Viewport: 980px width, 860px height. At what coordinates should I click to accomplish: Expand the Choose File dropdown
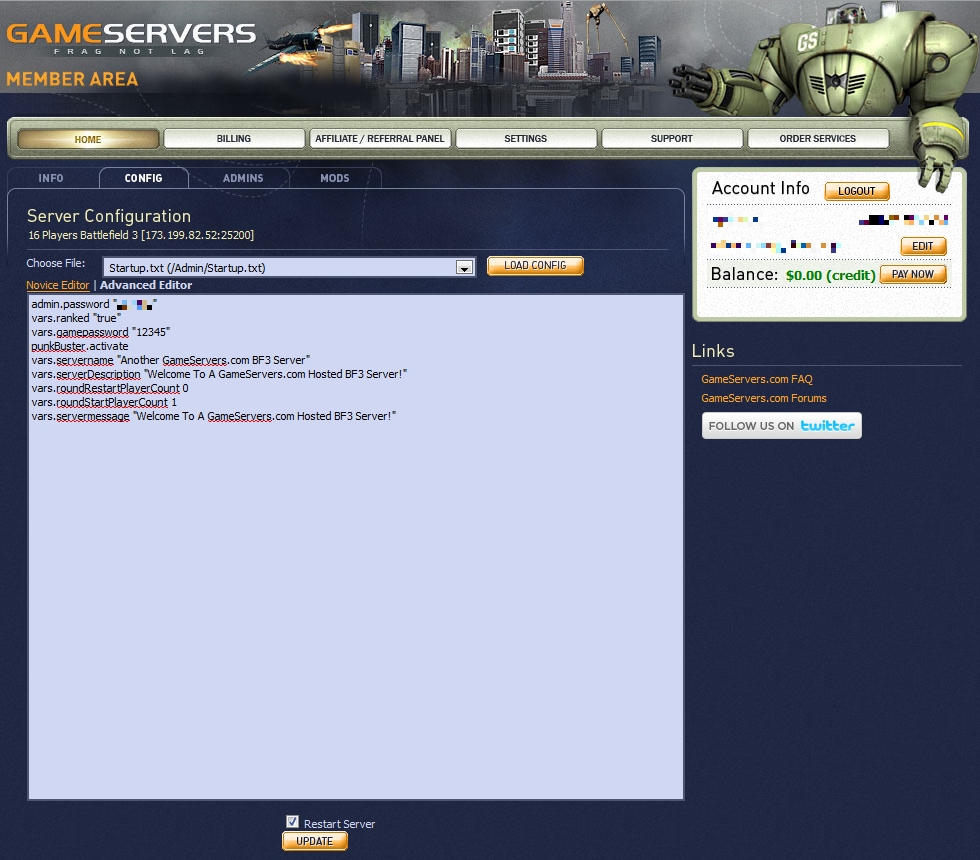(x=289, y=268)
